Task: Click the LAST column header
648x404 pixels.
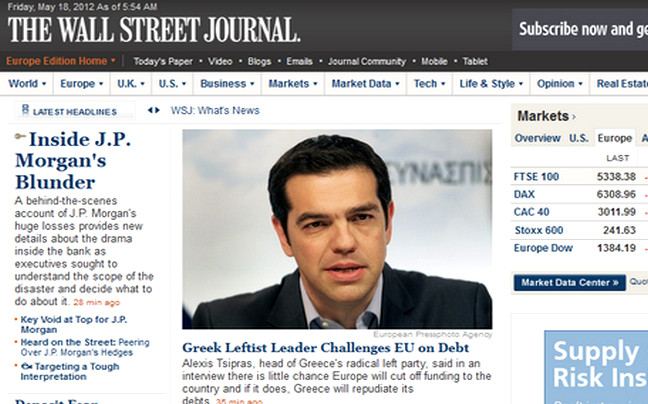Action: click(x=618, y=158)
